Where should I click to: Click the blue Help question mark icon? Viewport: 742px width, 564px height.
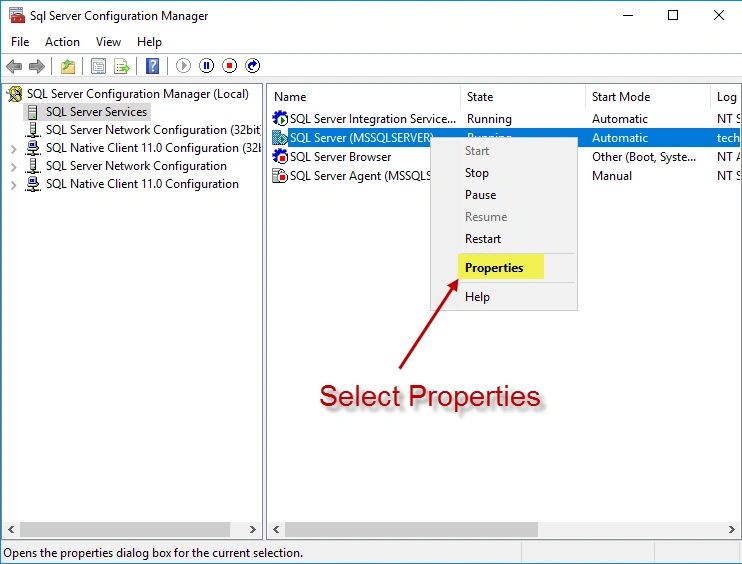click(152, 66)
